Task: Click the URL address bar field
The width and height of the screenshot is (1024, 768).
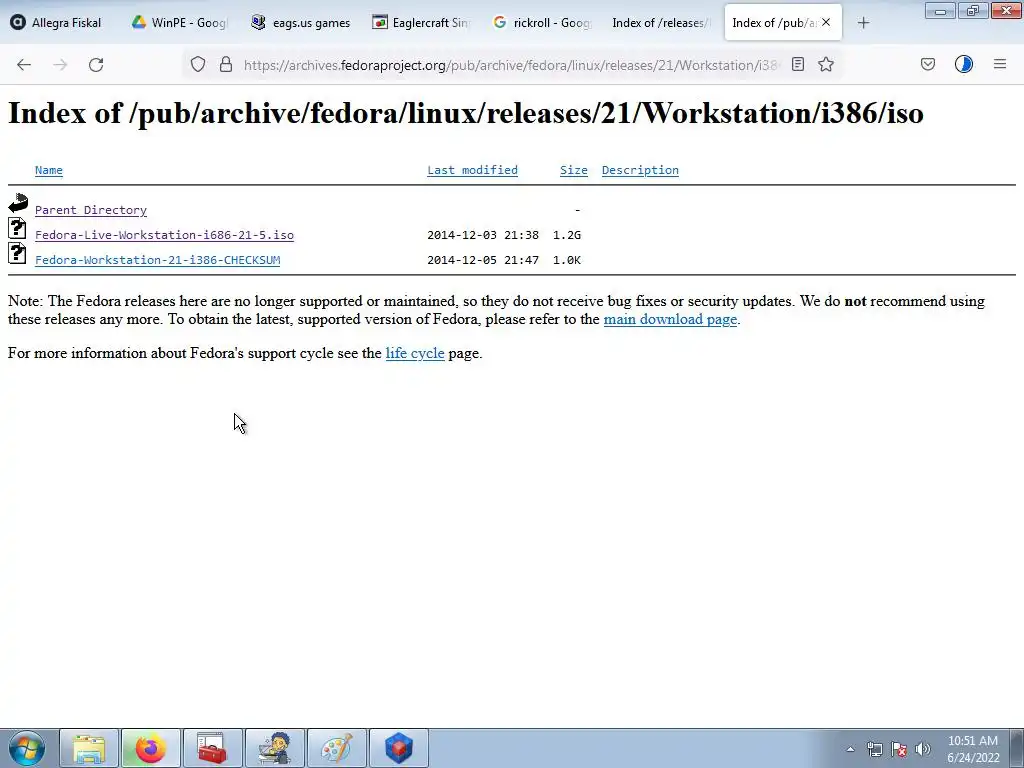Action: 511,65
